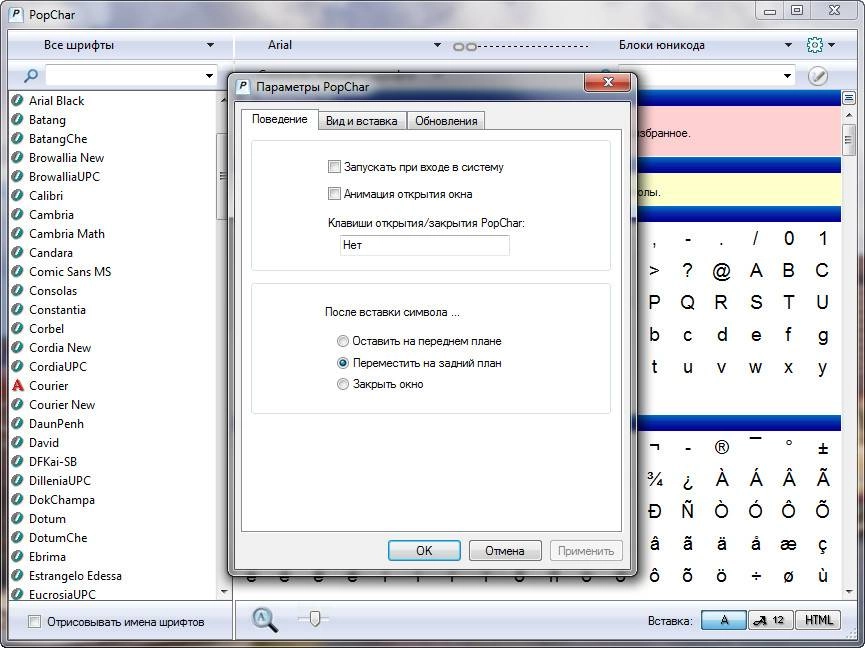Screen dimensions: 865x648
Task: Select the plus-minus ± symbol
Action: tap(823, 448)
